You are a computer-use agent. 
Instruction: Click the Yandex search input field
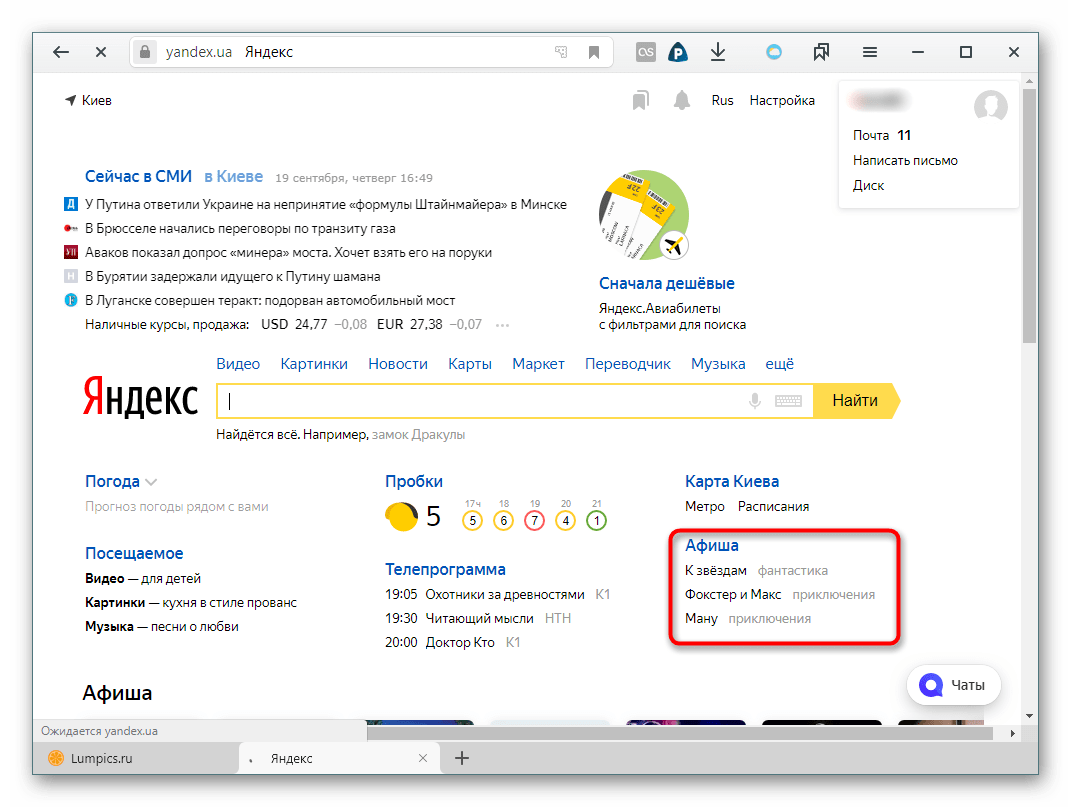pos(480,401)
